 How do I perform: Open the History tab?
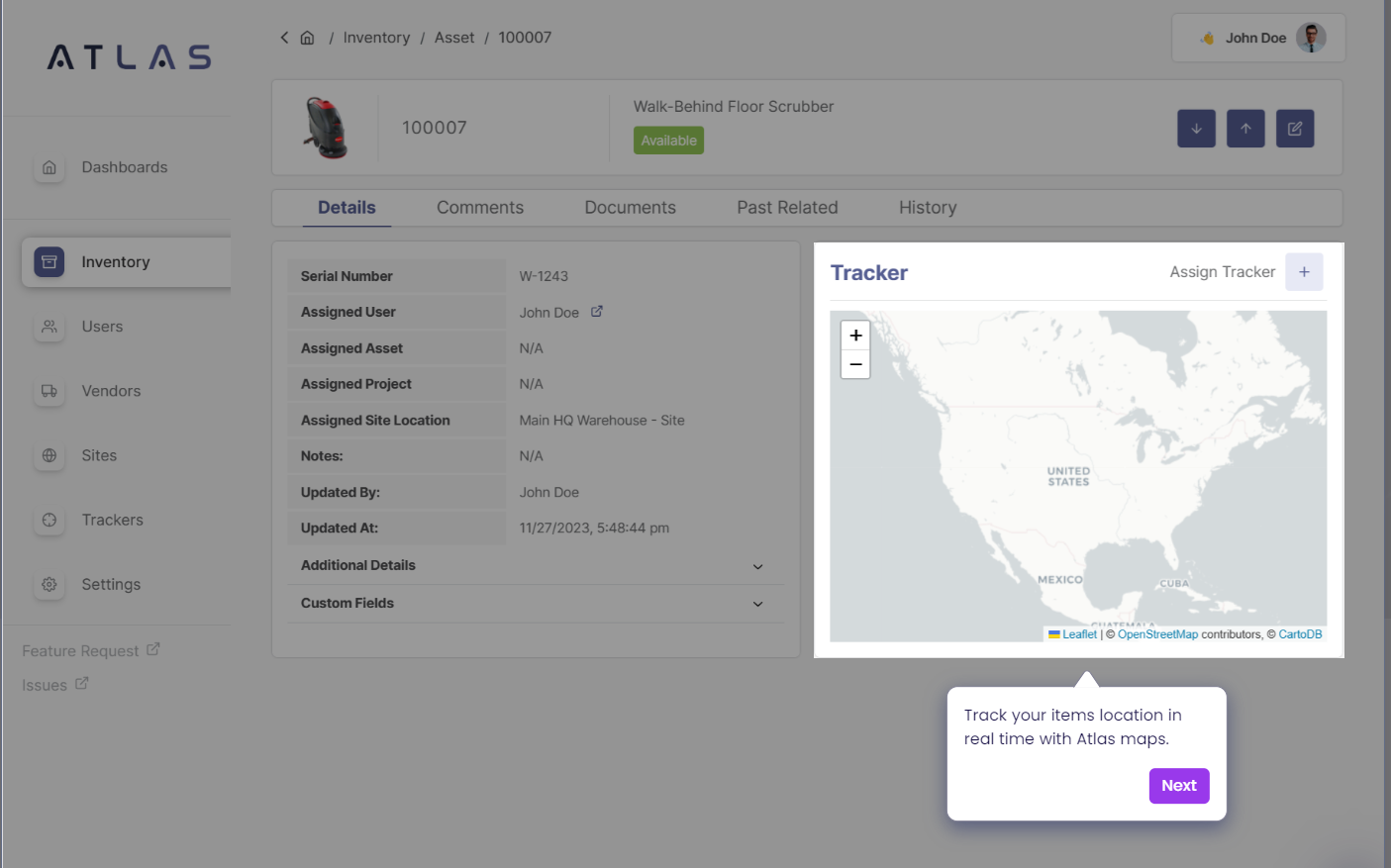pos(928,208)
